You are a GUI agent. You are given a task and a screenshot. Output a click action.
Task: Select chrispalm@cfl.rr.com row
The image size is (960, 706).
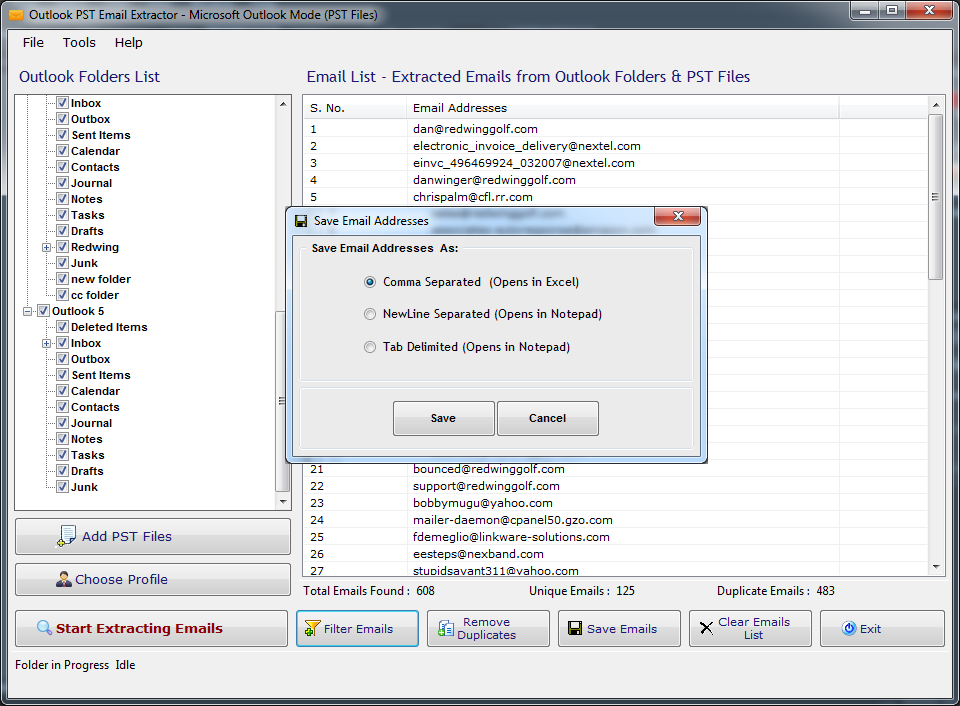click(x=615, y=197)
